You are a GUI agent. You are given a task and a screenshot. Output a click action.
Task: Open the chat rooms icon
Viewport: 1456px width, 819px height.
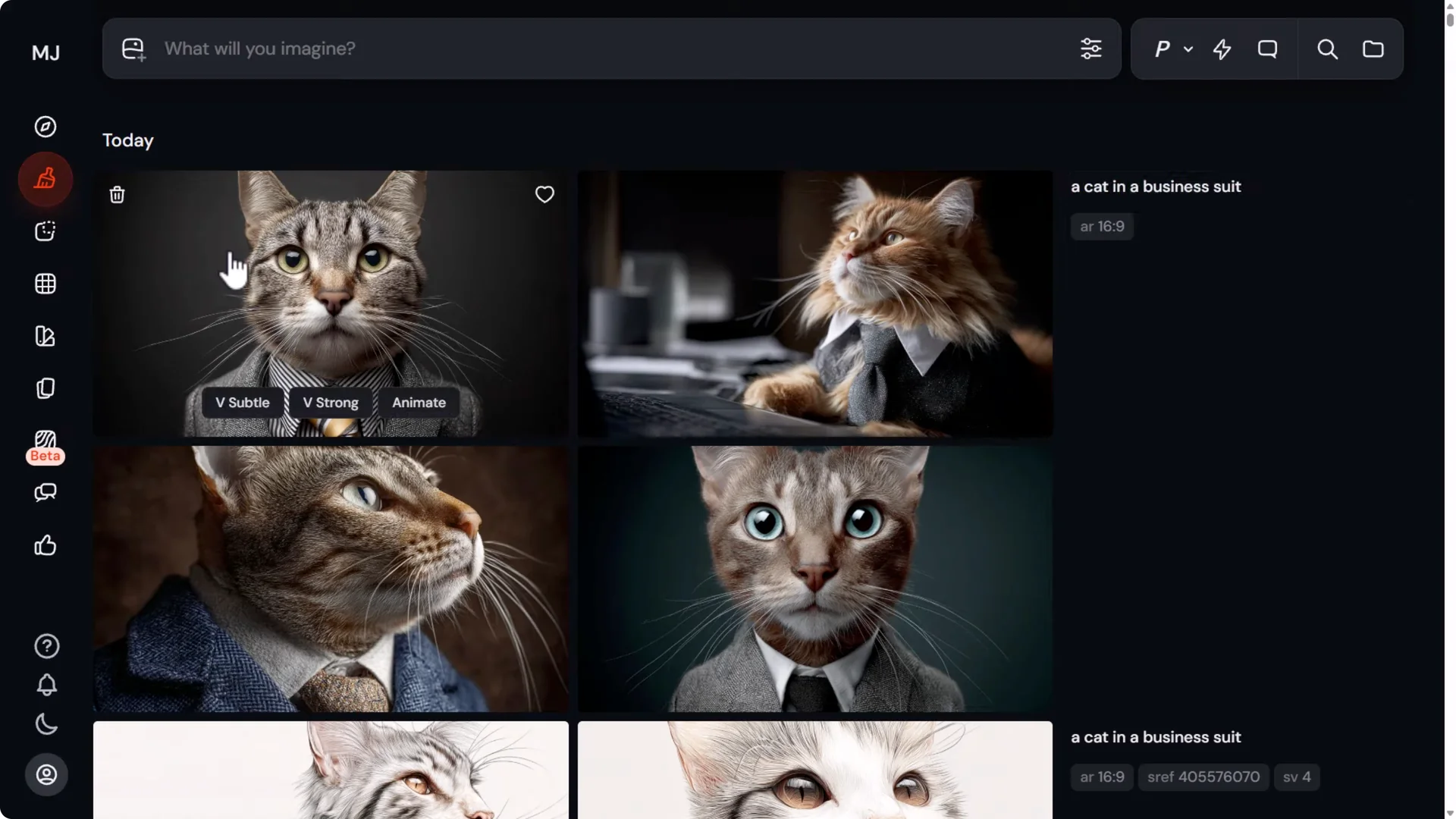(x=45, y=493)
